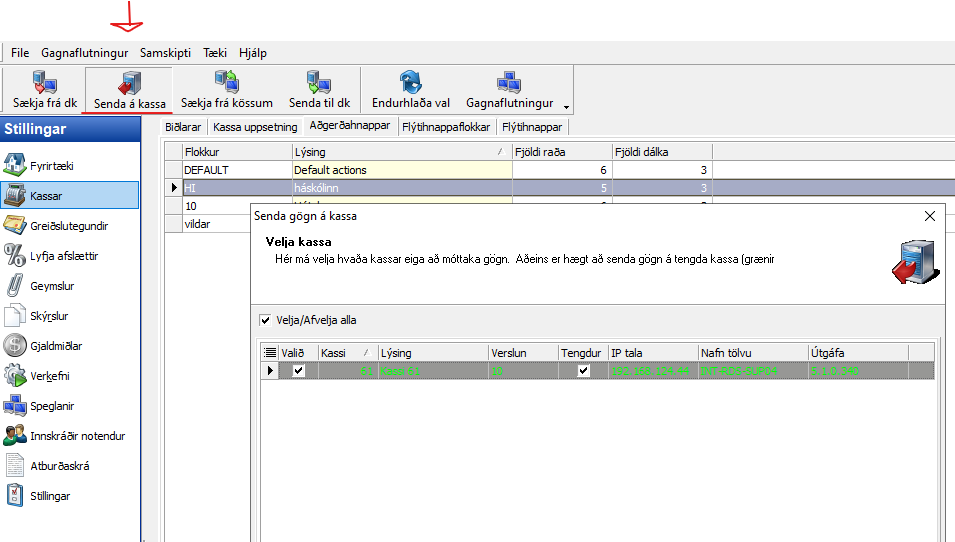Open the column chooser in grid header
The image size is (955, 542).
click(269, 353)
